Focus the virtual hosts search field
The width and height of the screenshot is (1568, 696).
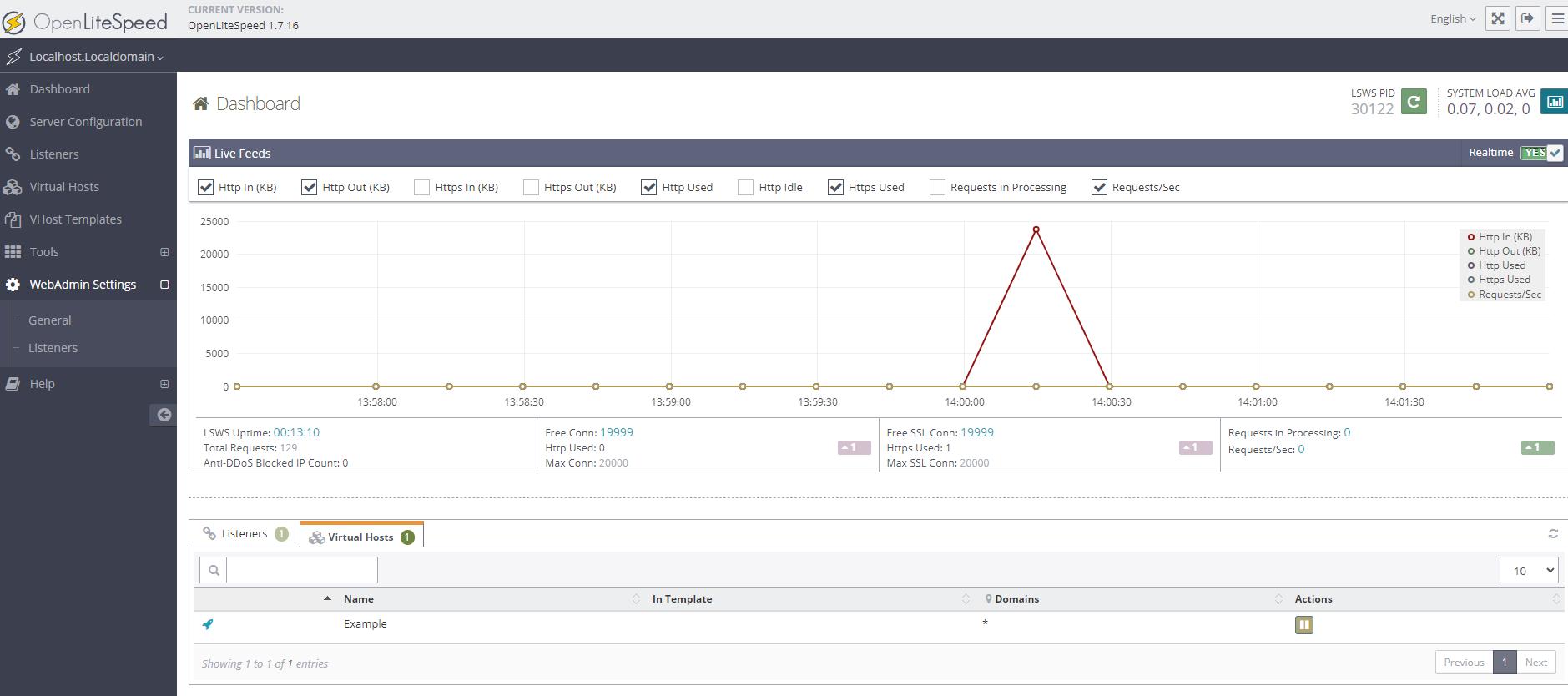[302, 570]
